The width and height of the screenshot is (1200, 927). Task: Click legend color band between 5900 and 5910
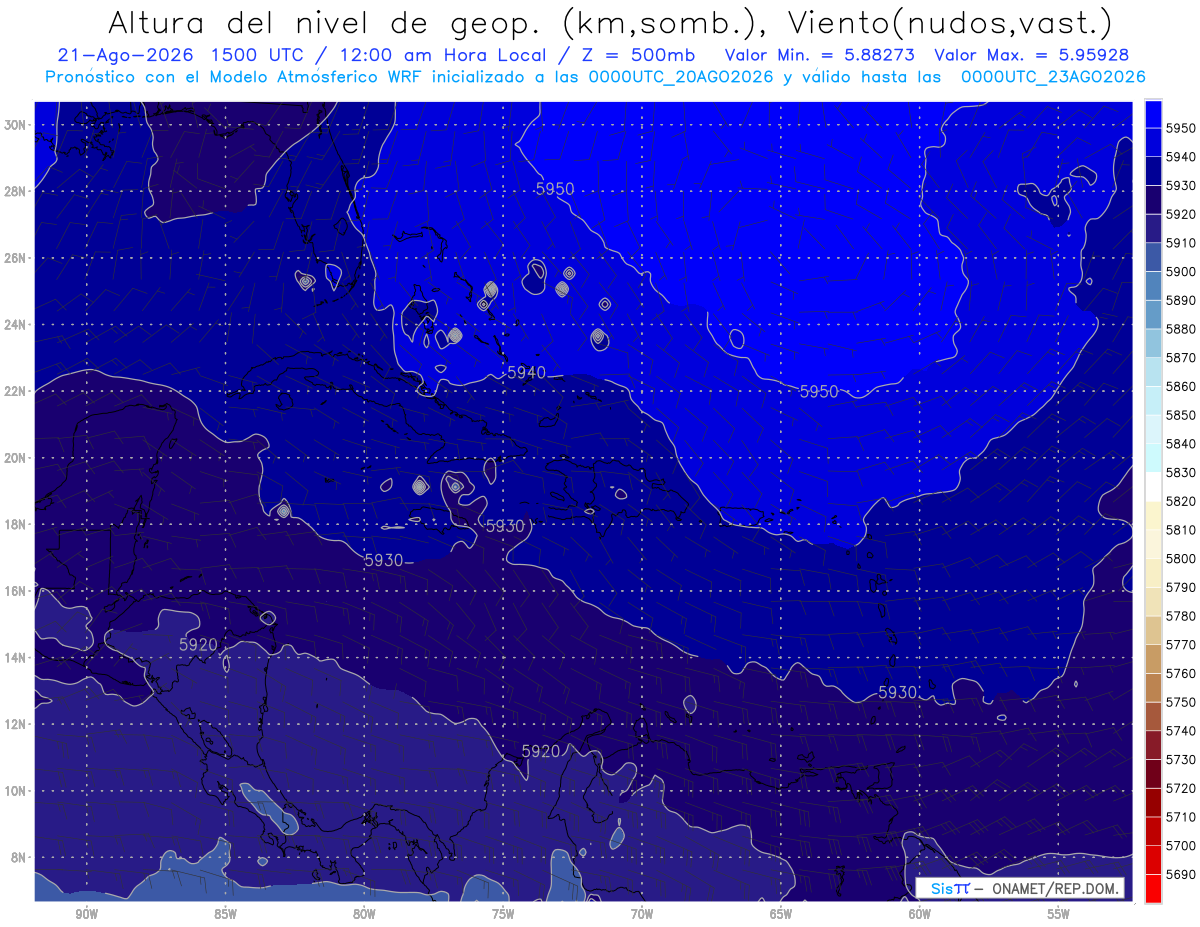tap(1153, 257)
